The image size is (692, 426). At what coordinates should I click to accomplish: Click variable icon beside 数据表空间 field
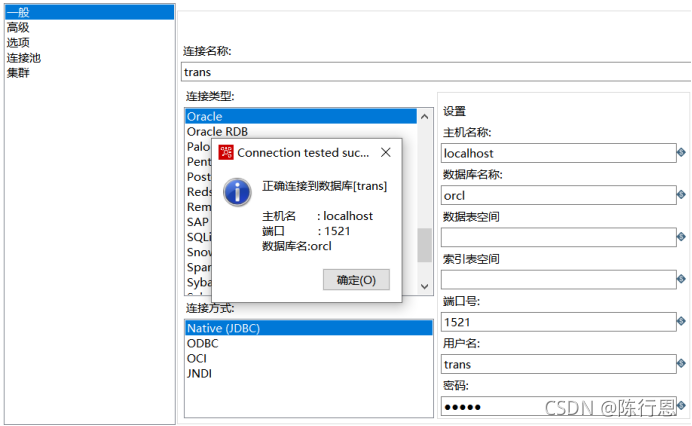[681, 237]
